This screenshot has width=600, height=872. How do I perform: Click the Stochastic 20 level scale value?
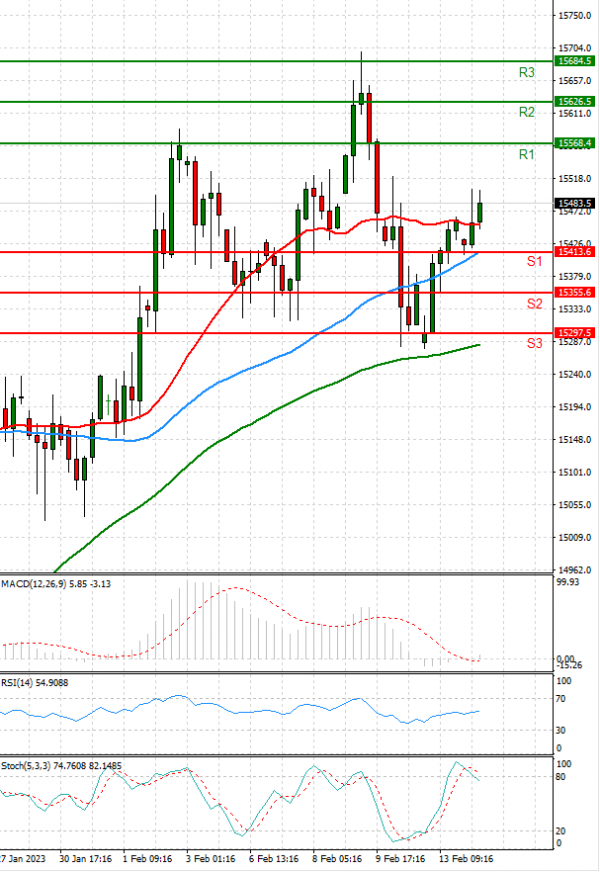(x=561, y=831)
